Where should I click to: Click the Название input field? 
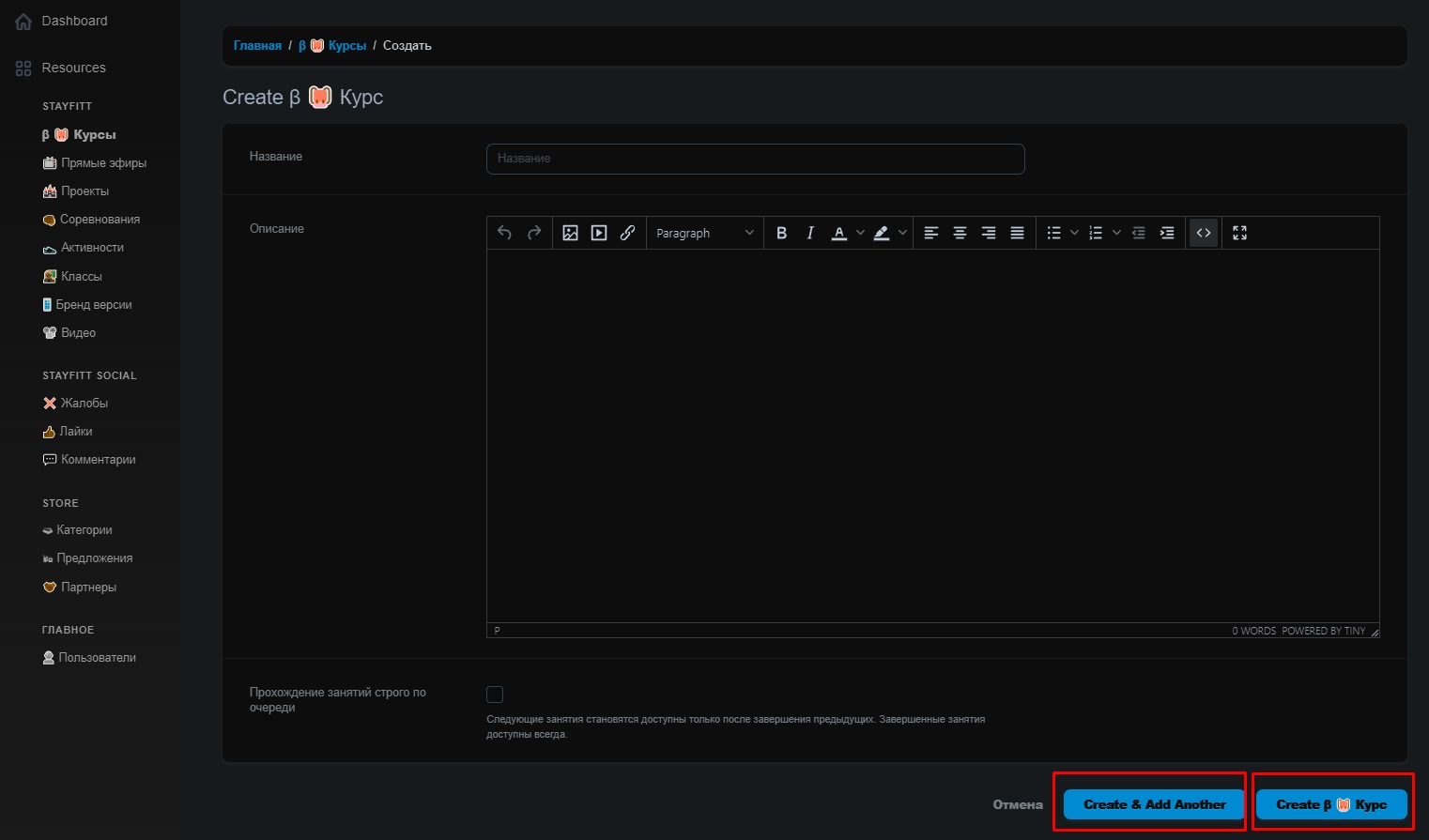point(755,159)
